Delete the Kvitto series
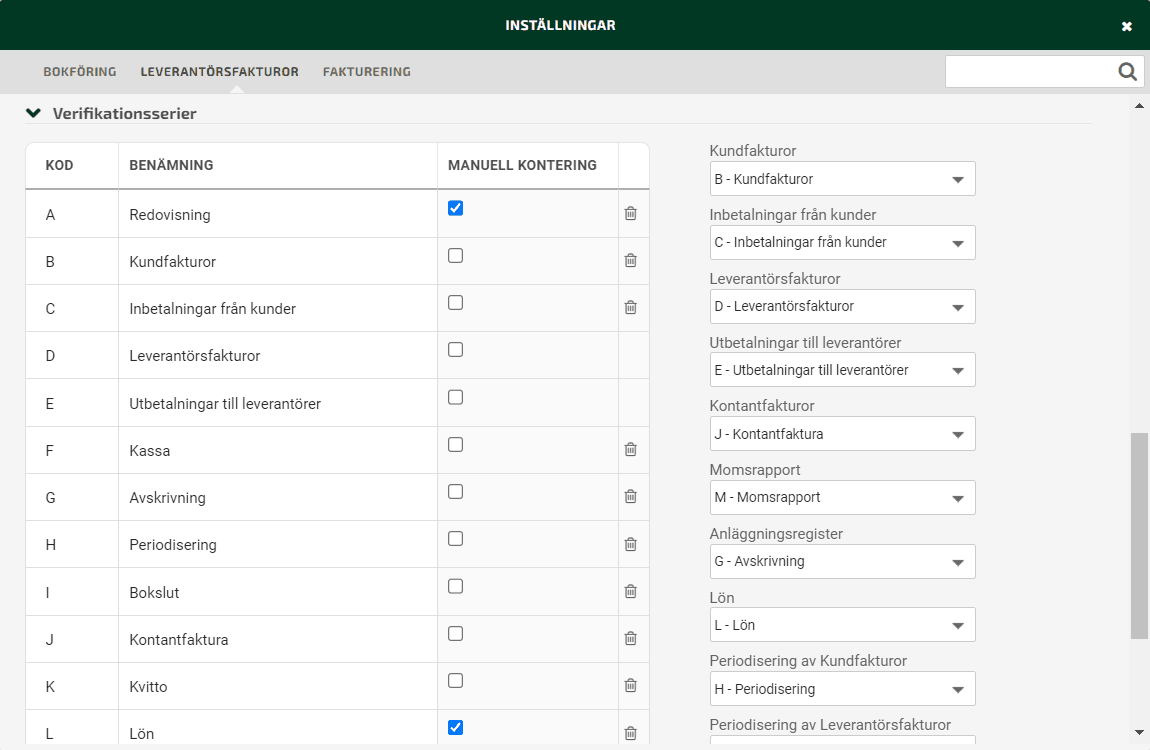 pyautogui.click(x=630, y=685)
